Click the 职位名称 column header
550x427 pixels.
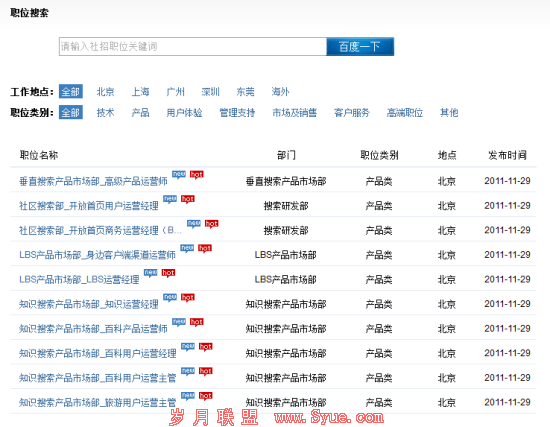point(39,155)
